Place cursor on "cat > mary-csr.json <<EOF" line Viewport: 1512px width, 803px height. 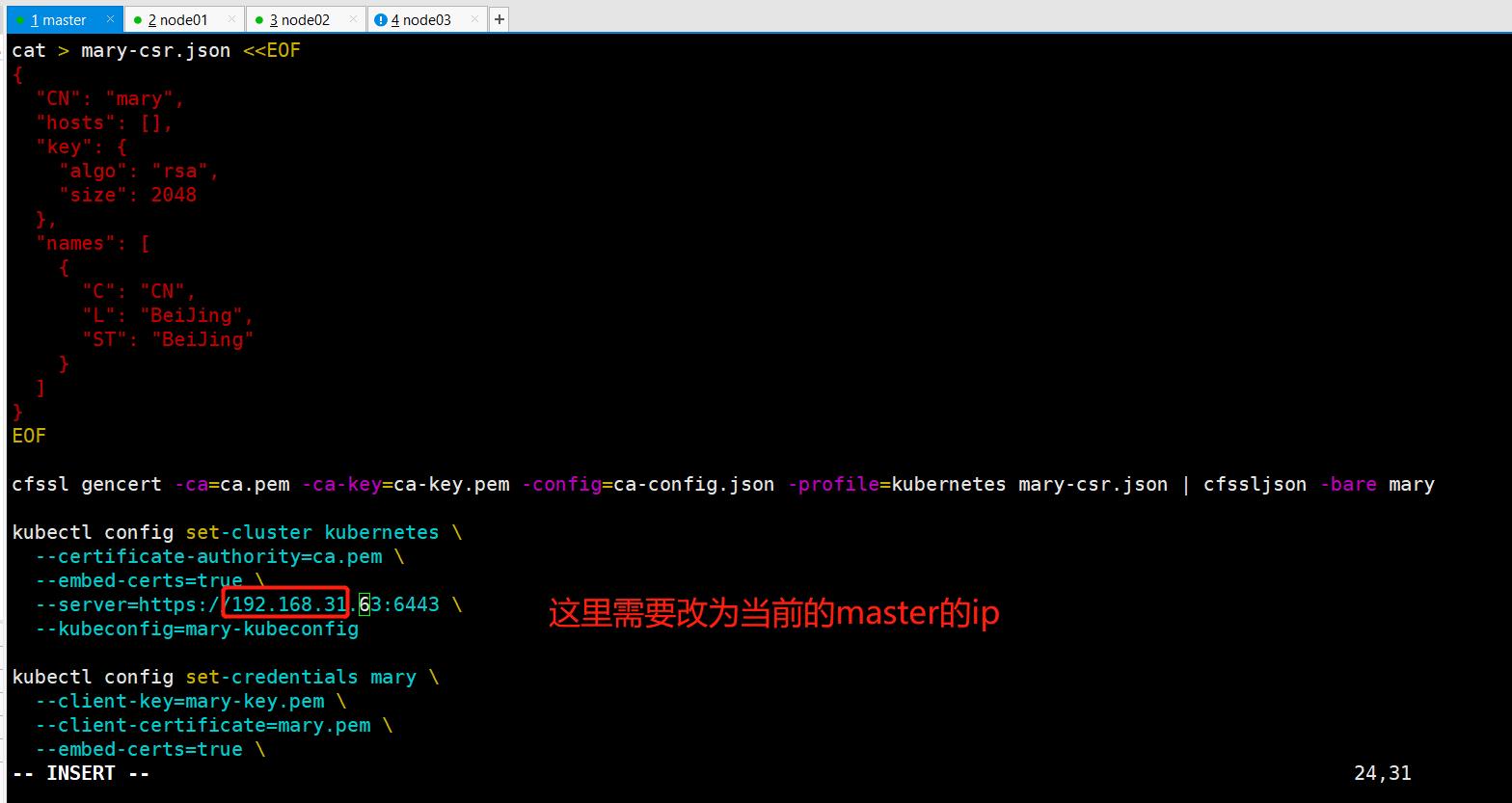click(x=156, y=50)
